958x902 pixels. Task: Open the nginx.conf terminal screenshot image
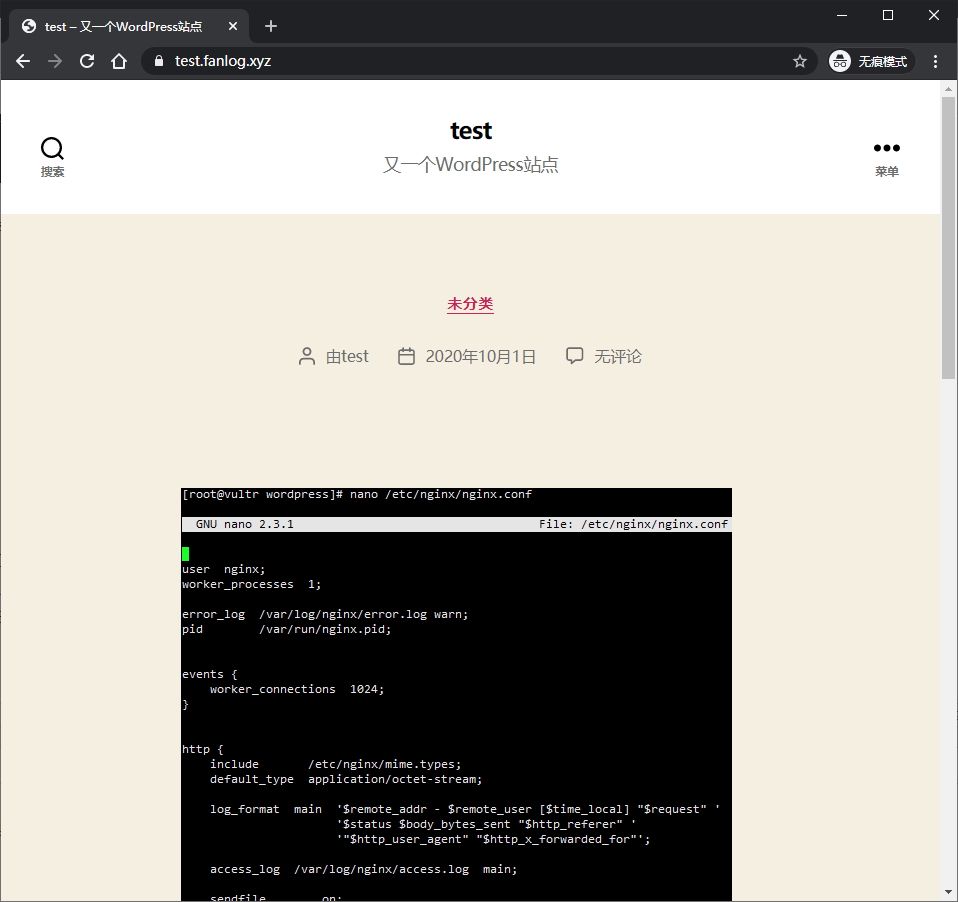[x=456, y=694]
